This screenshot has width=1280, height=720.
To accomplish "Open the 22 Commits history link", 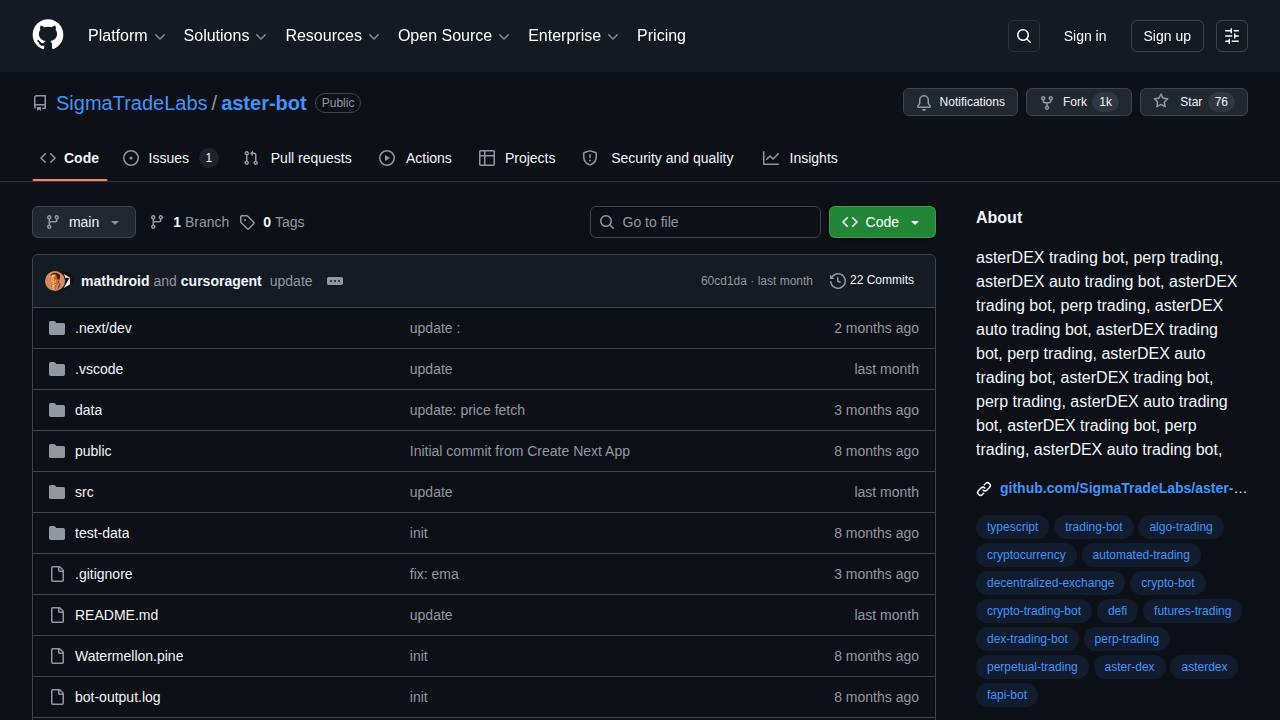I will [x=872, y=280].
